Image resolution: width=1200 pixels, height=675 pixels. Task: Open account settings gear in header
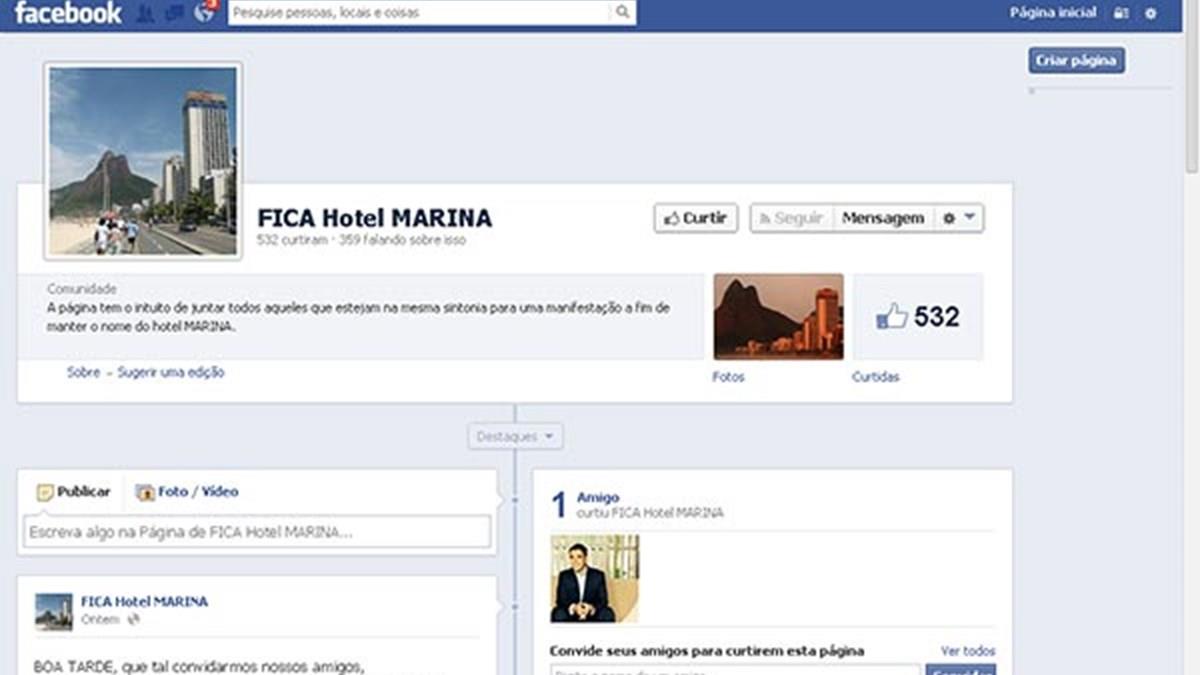point(1151,14)
